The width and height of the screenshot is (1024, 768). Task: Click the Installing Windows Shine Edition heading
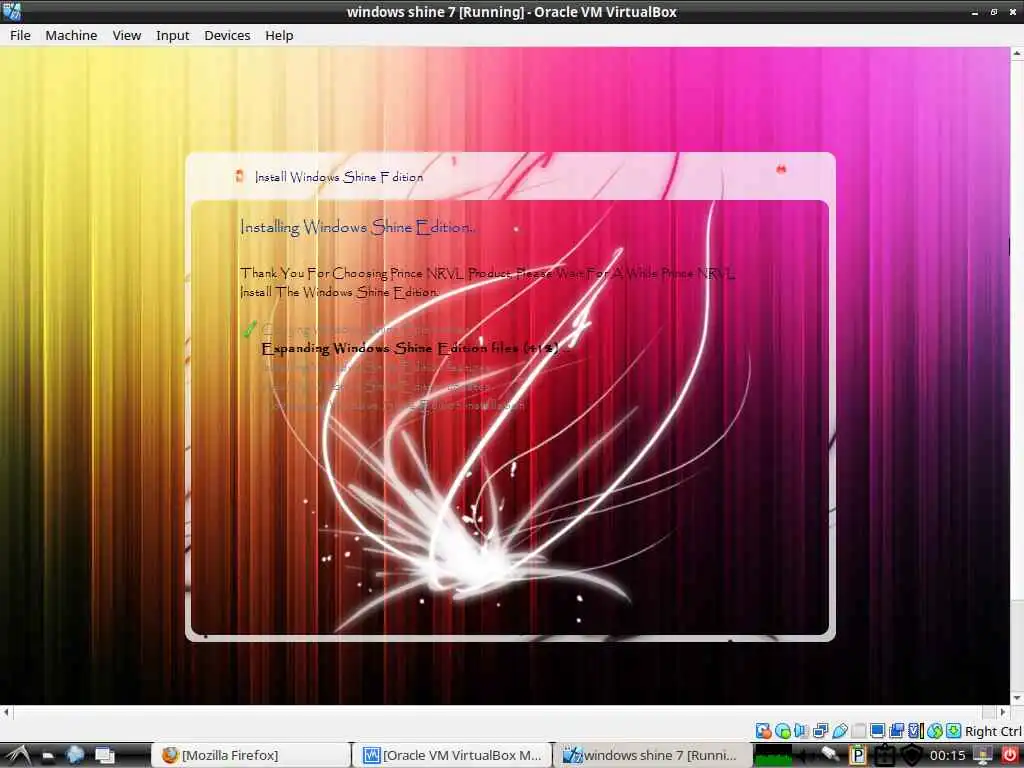click(357, 227)
